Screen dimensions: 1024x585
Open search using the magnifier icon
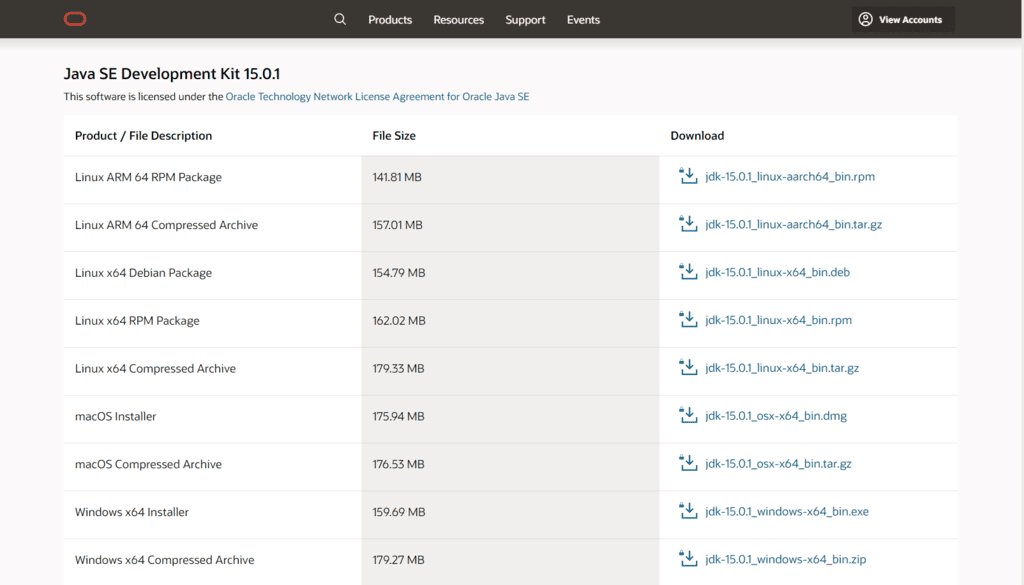click(x=340, y=18)
